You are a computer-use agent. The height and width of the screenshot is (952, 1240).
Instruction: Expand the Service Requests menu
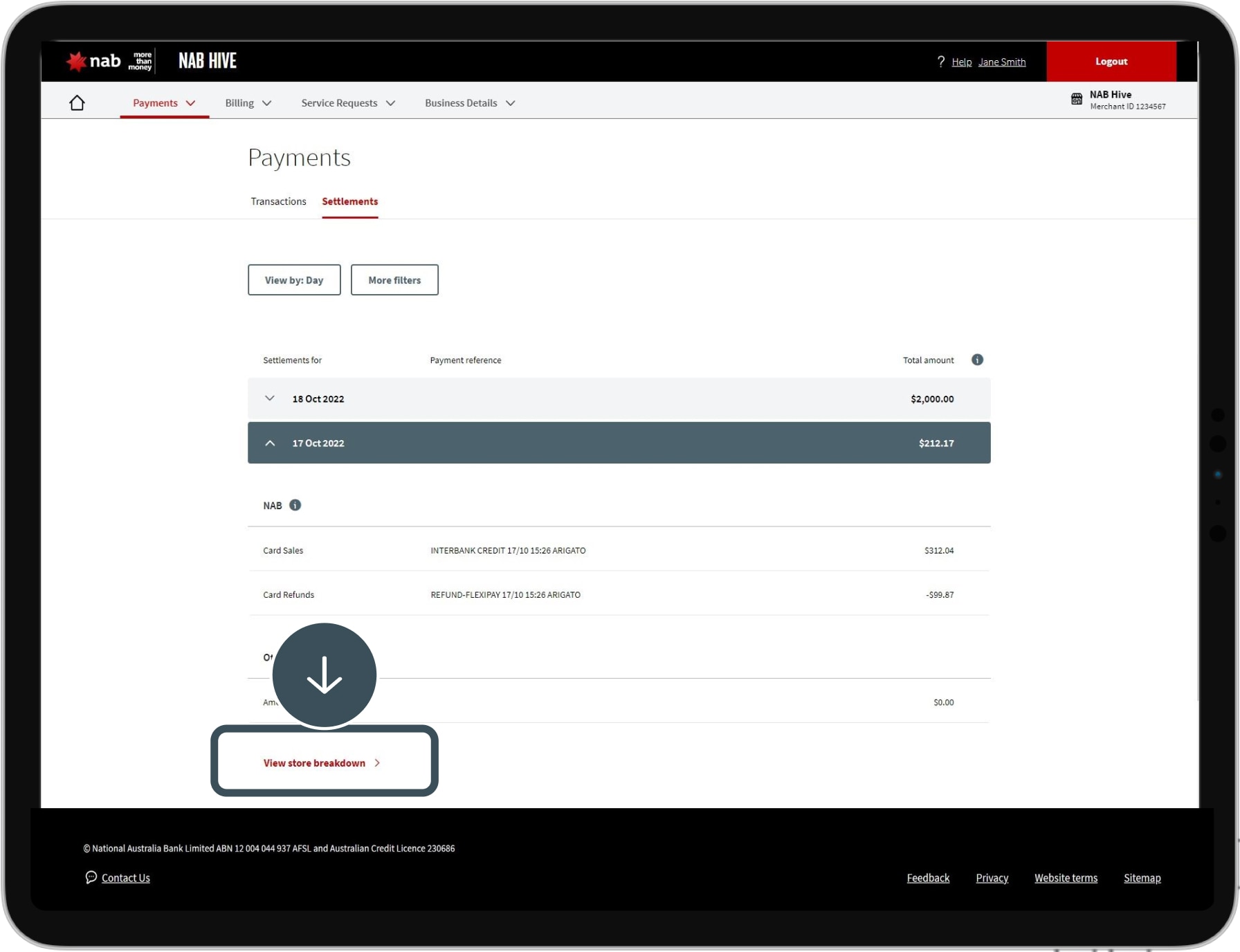click(x=347, y=103)
